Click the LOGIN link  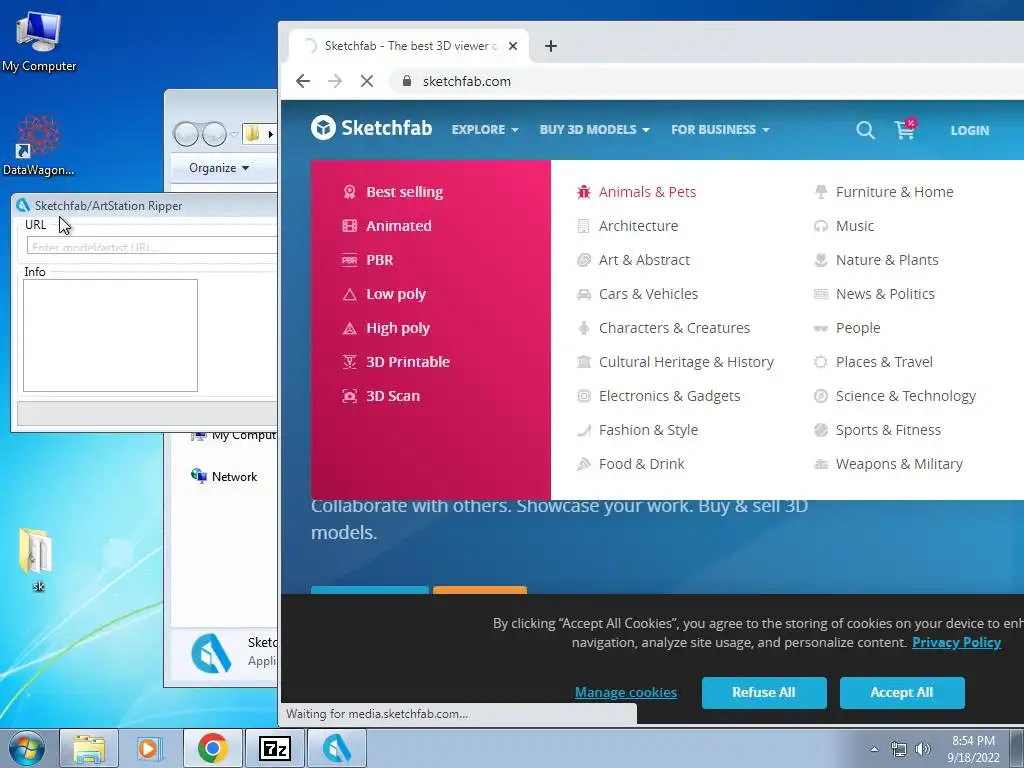[x=969, y=130]
